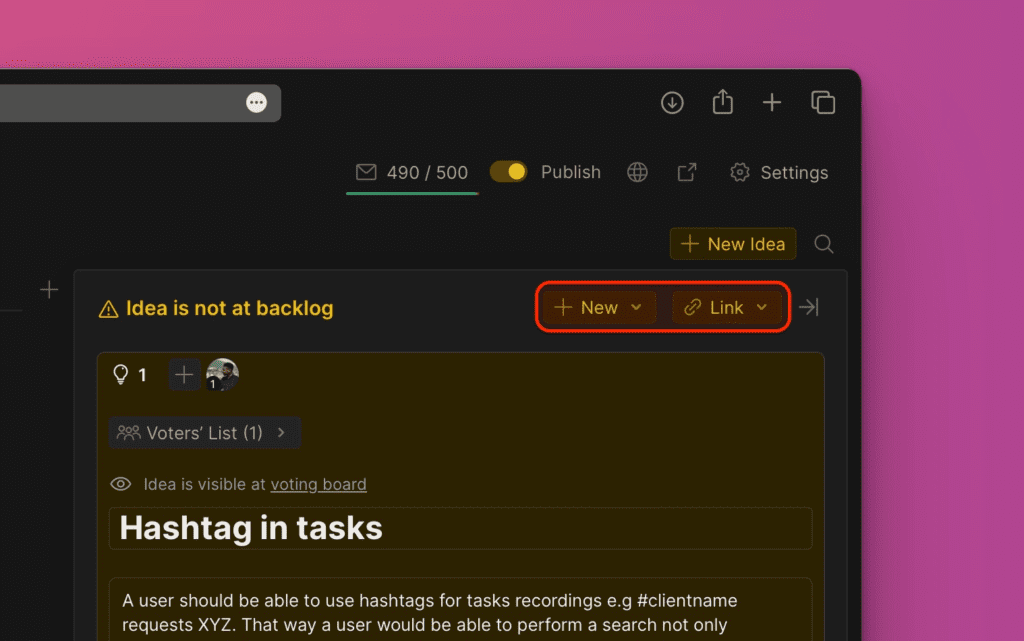Expand the Voters' List chevron

[x=281, y=432]
